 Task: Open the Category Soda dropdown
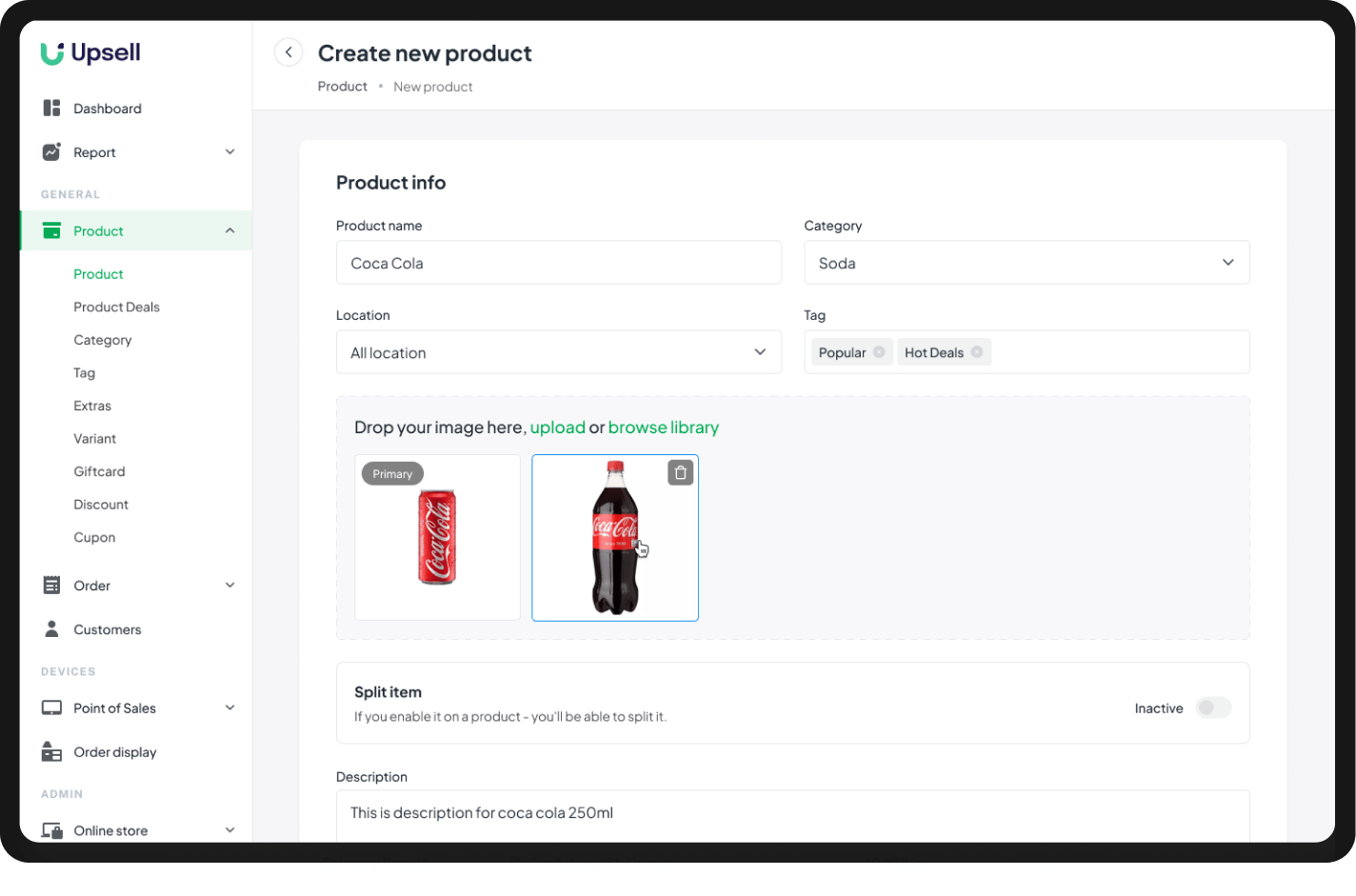point(1027,263)
